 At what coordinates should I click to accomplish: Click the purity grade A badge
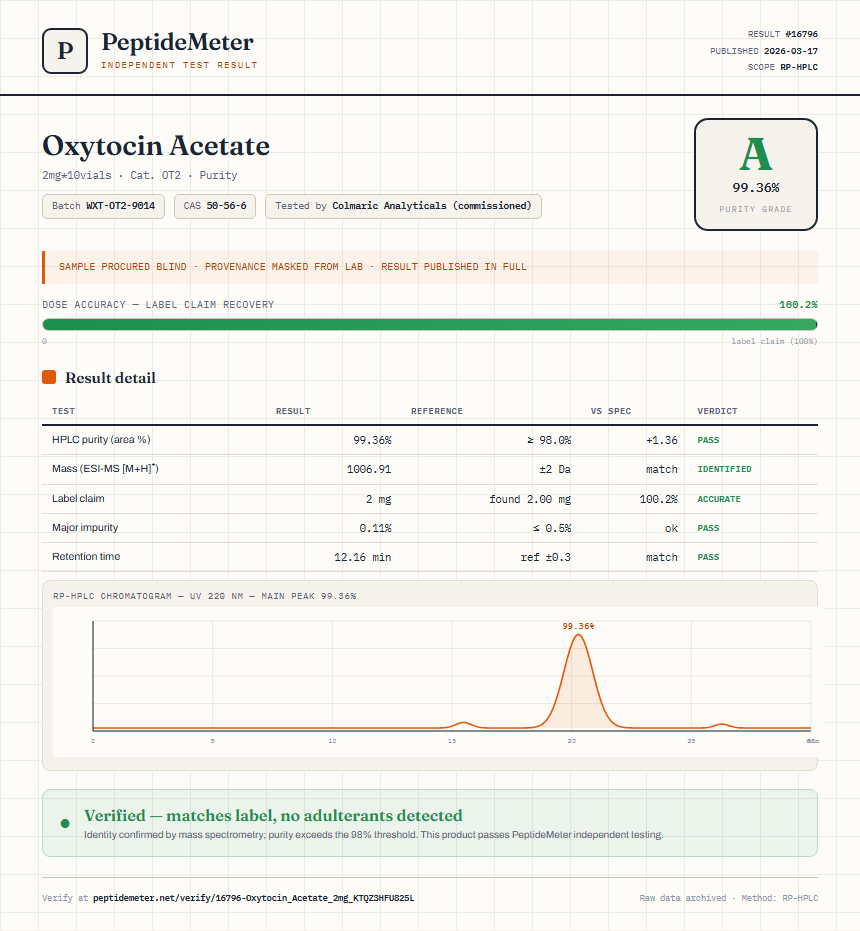[756, 175]
